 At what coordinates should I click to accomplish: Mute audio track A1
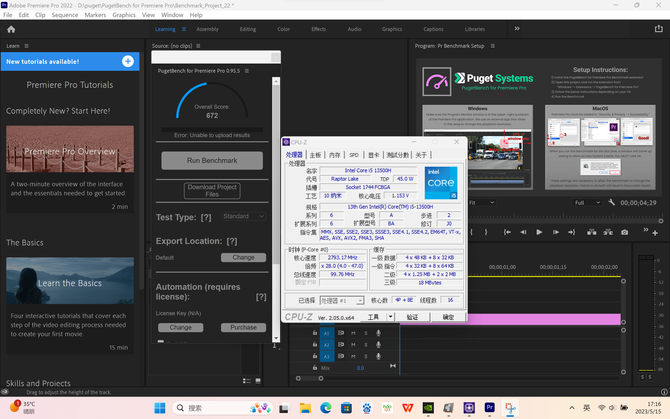click(353, 333)
